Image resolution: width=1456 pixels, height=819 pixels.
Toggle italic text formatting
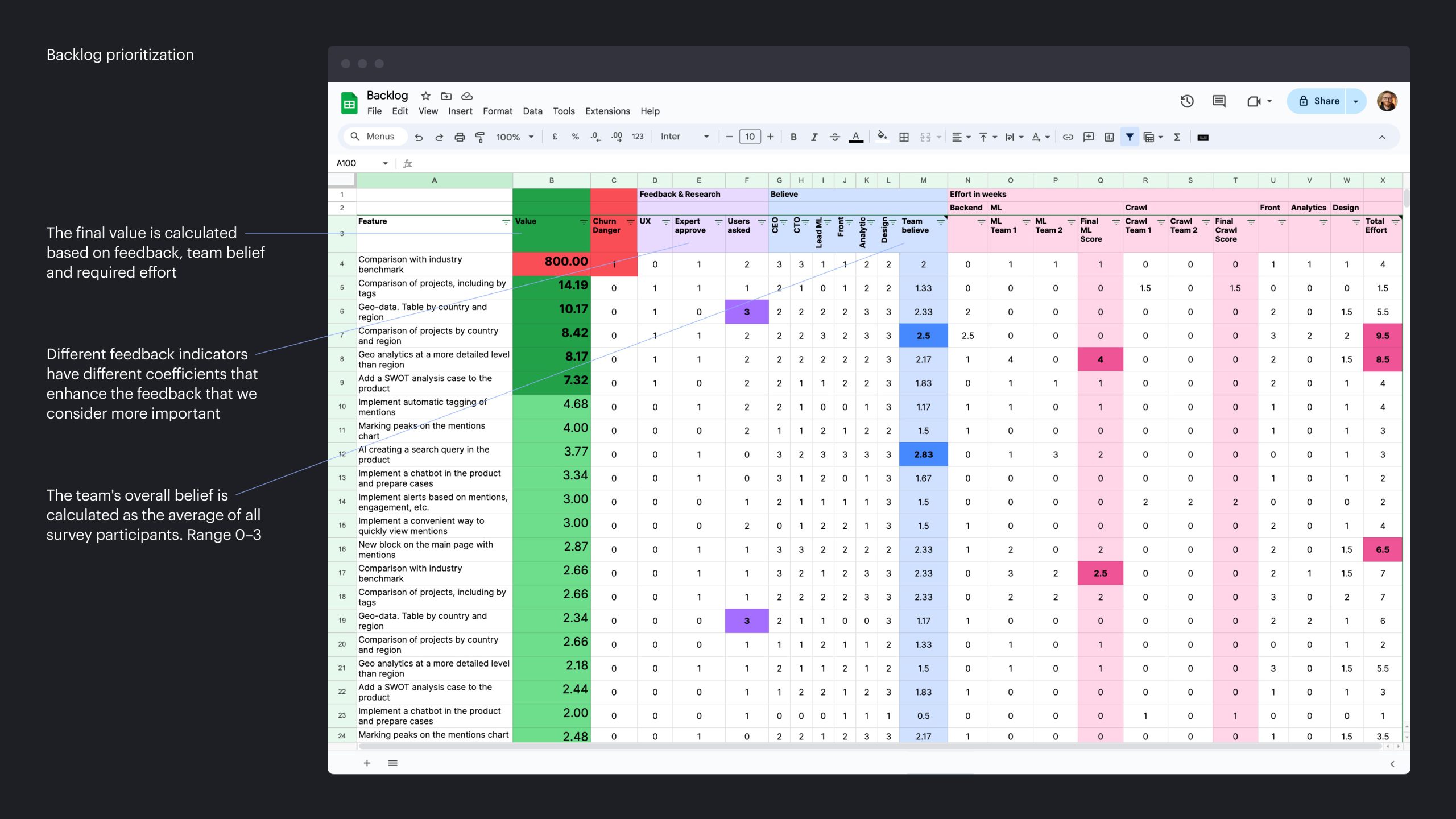tap(814, 137)
